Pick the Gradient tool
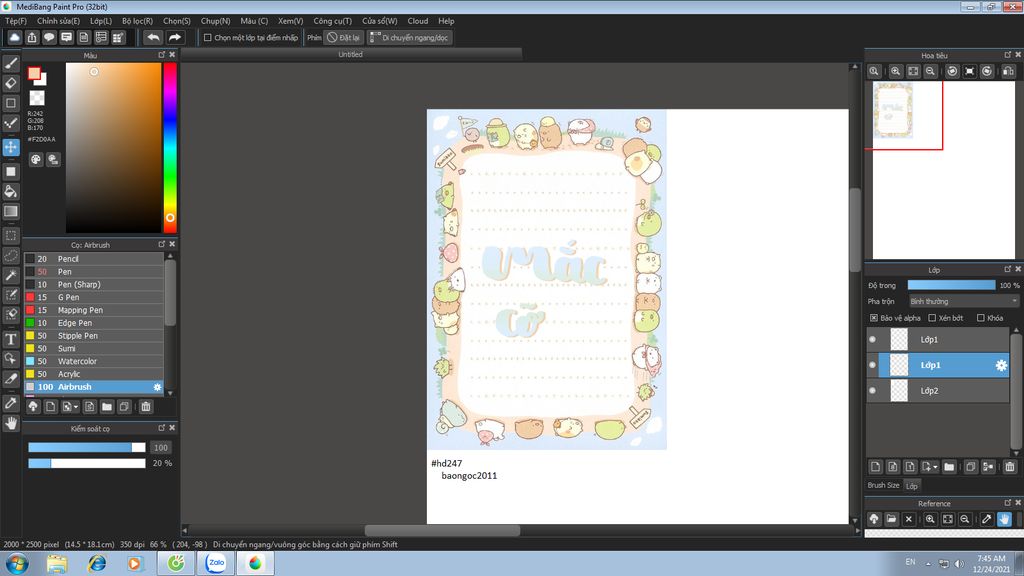This screenshot has width=1024, height=576. 11,211
